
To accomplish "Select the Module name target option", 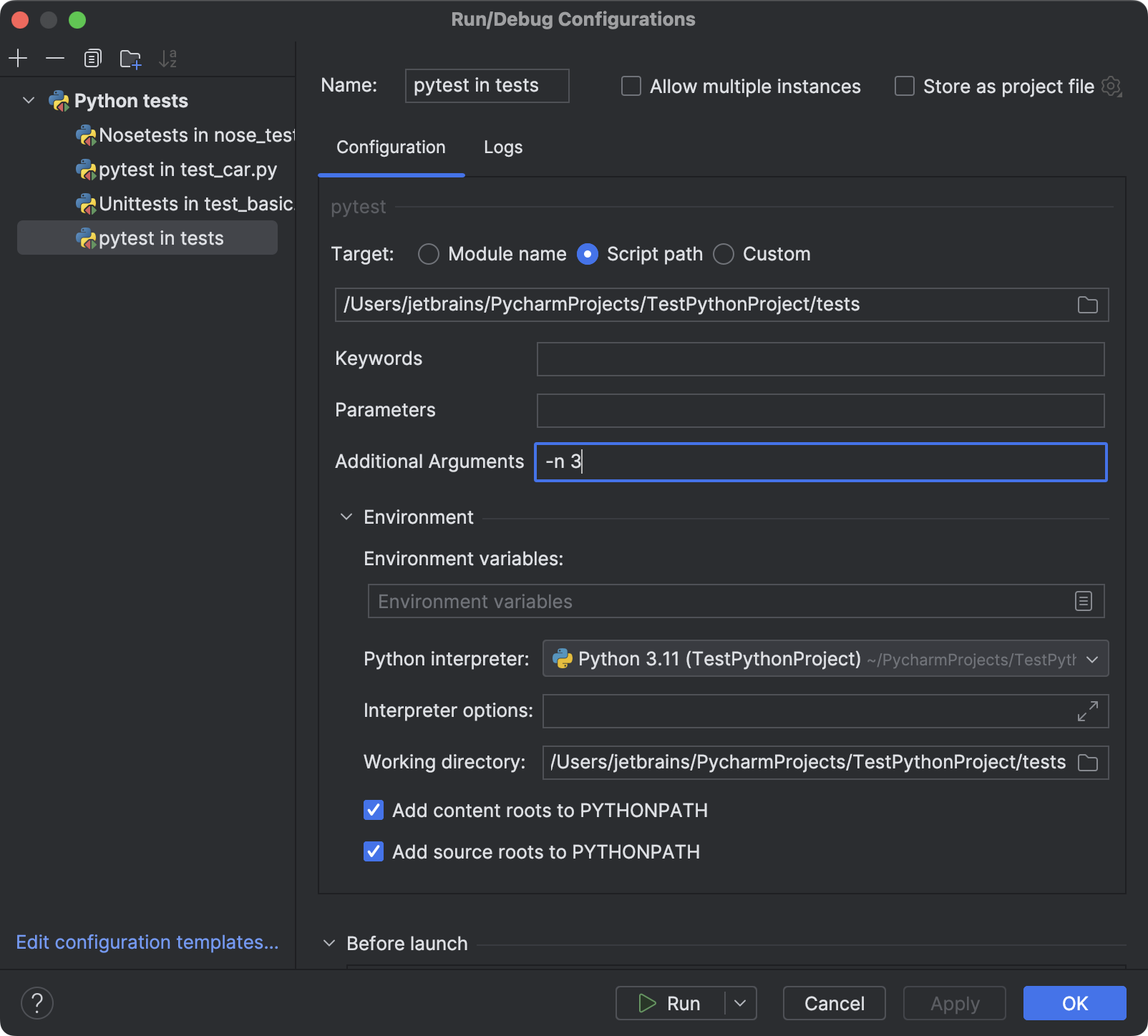I will 429,254.
